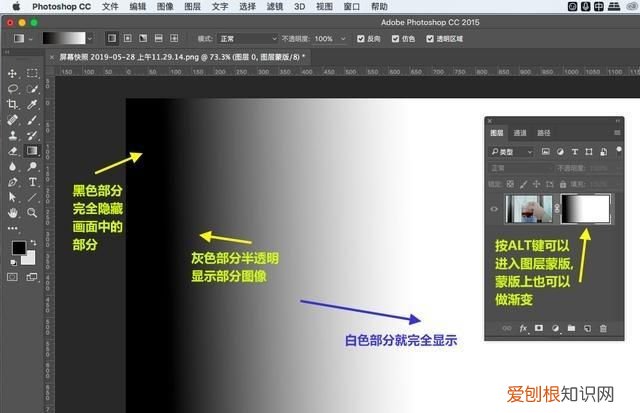The image size is (640, 413).
Task: Delete layer with the trash button
Action: point(603,328)
